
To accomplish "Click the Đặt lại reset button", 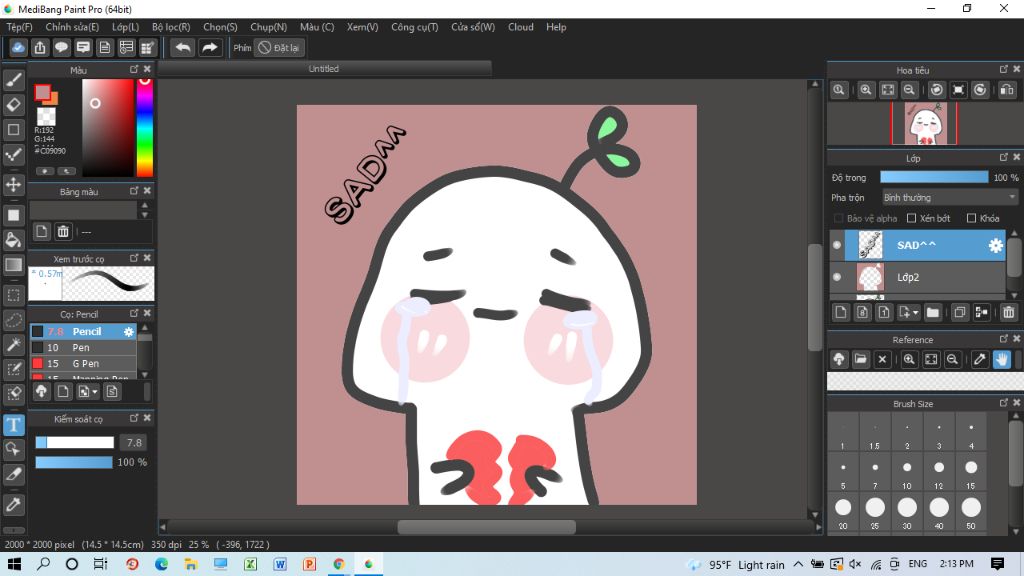I will pos(280,48).
